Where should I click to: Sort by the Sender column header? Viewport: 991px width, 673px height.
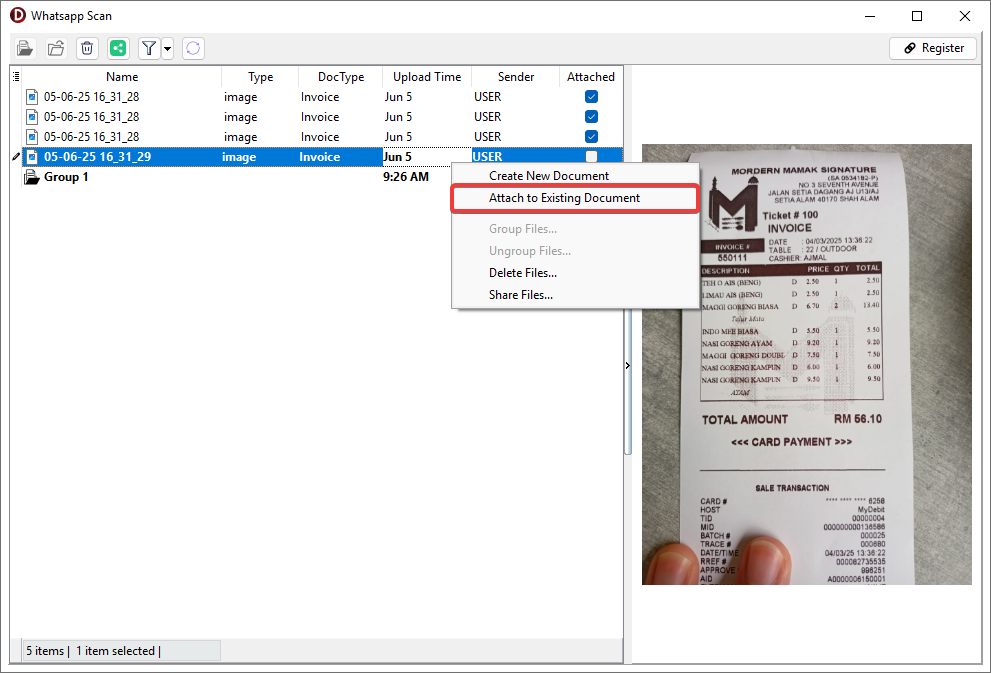[516, 76]
